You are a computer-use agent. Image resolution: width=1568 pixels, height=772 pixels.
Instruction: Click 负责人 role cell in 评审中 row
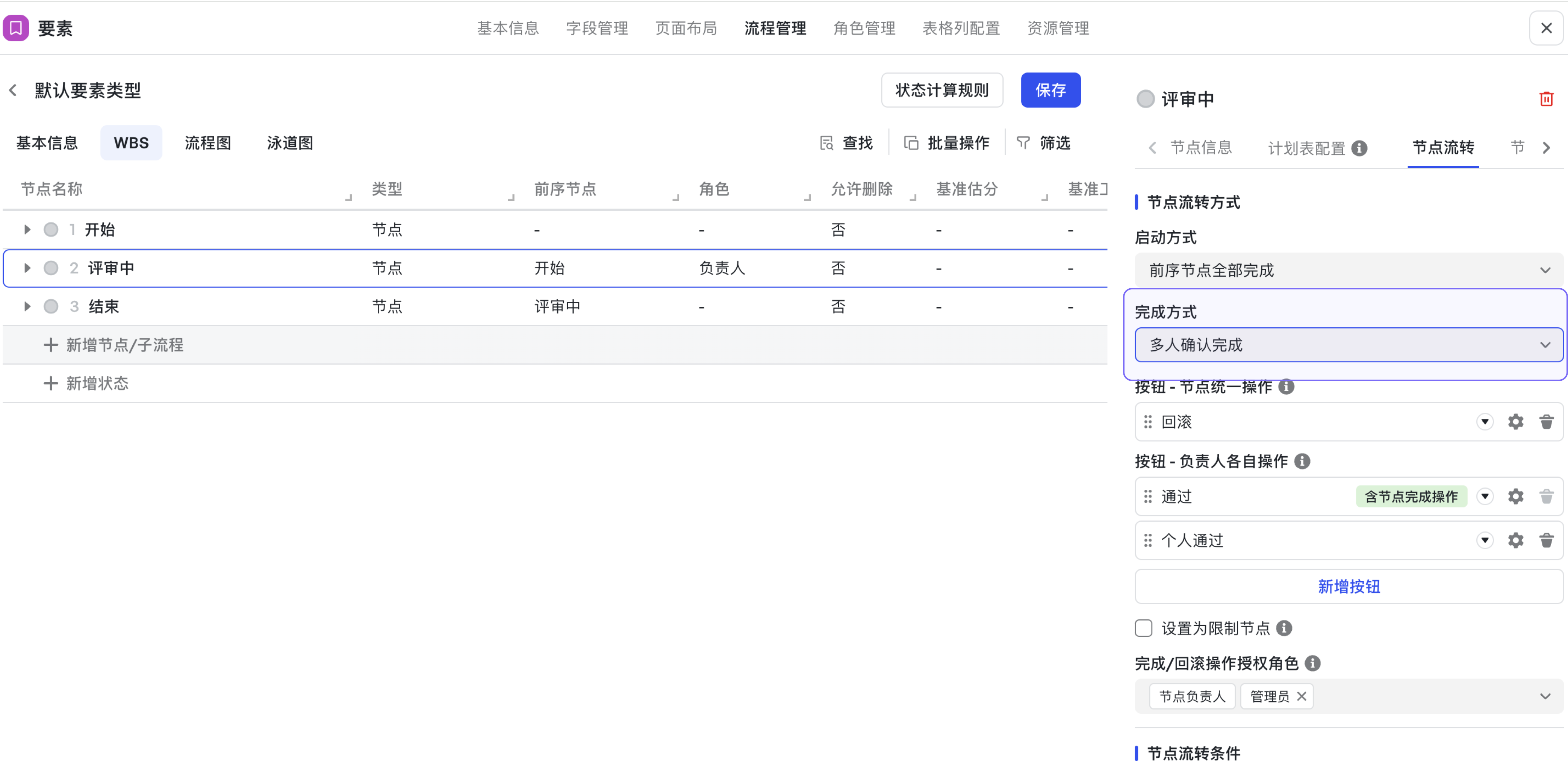[722, 268]
